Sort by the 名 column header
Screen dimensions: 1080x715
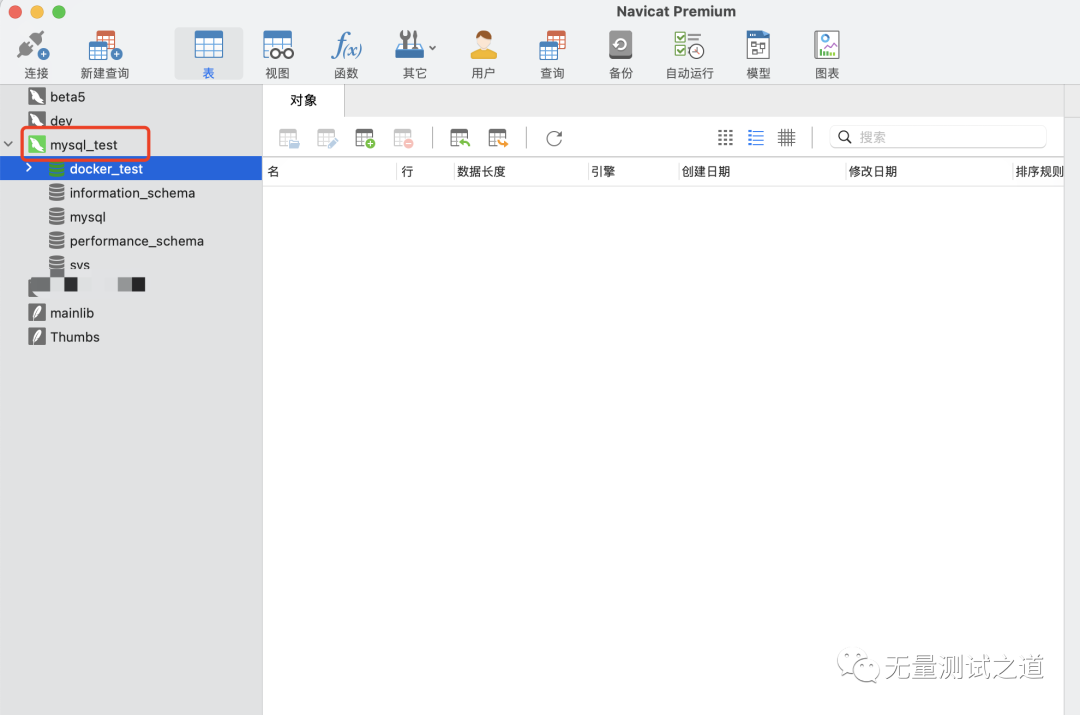click(x=330, y=172)
